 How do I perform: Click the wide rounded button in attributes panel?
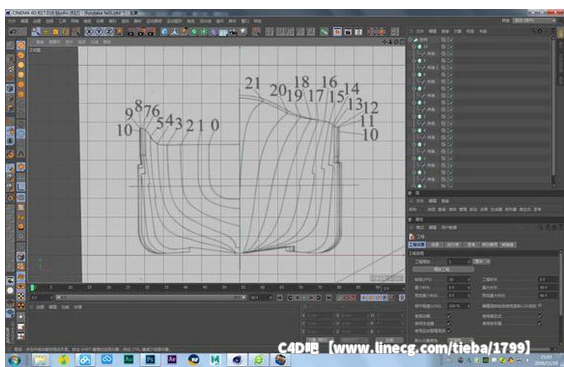[x=443, y=269]
